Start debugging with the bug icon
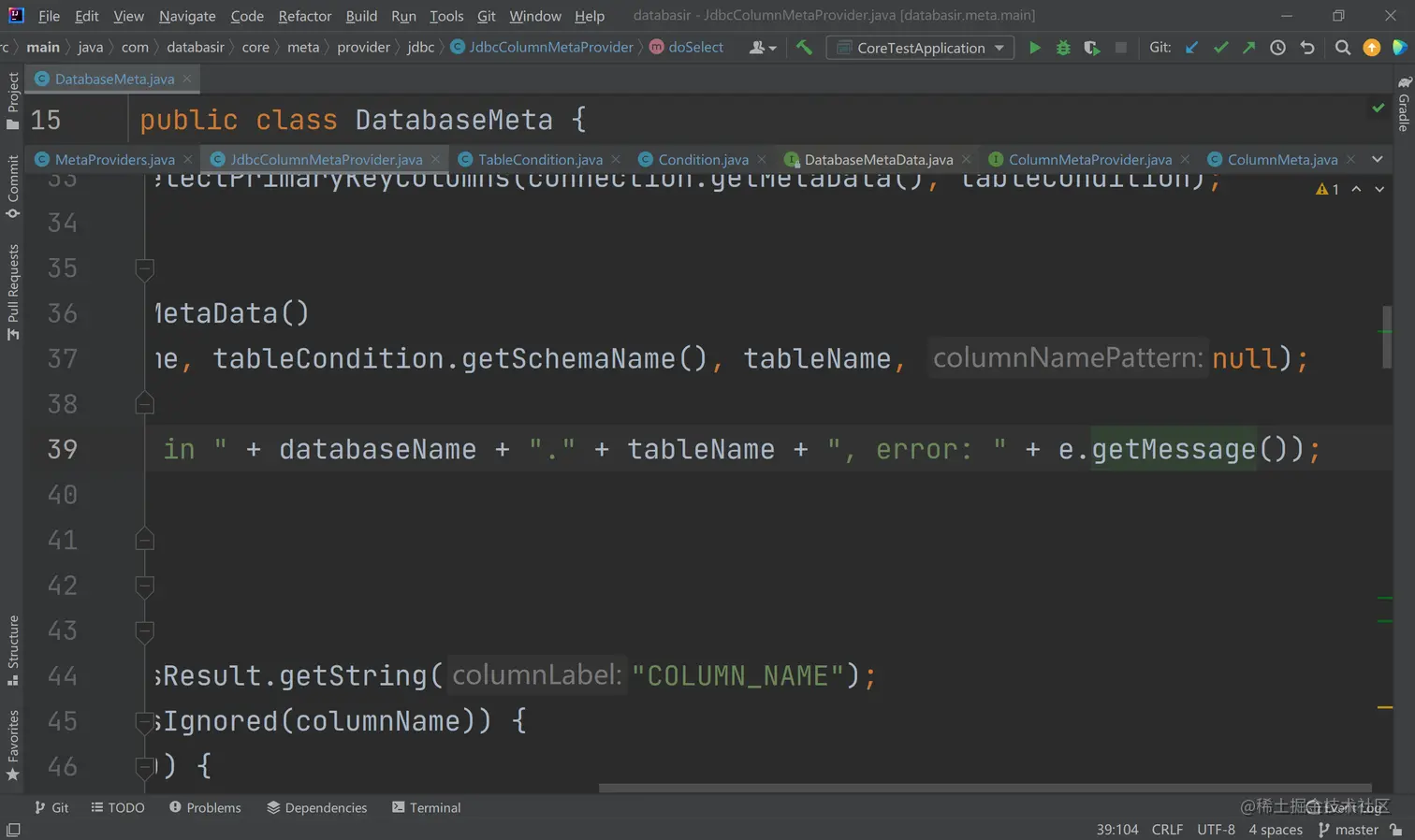This screenshot has height=840, width=1415. 1063,48
